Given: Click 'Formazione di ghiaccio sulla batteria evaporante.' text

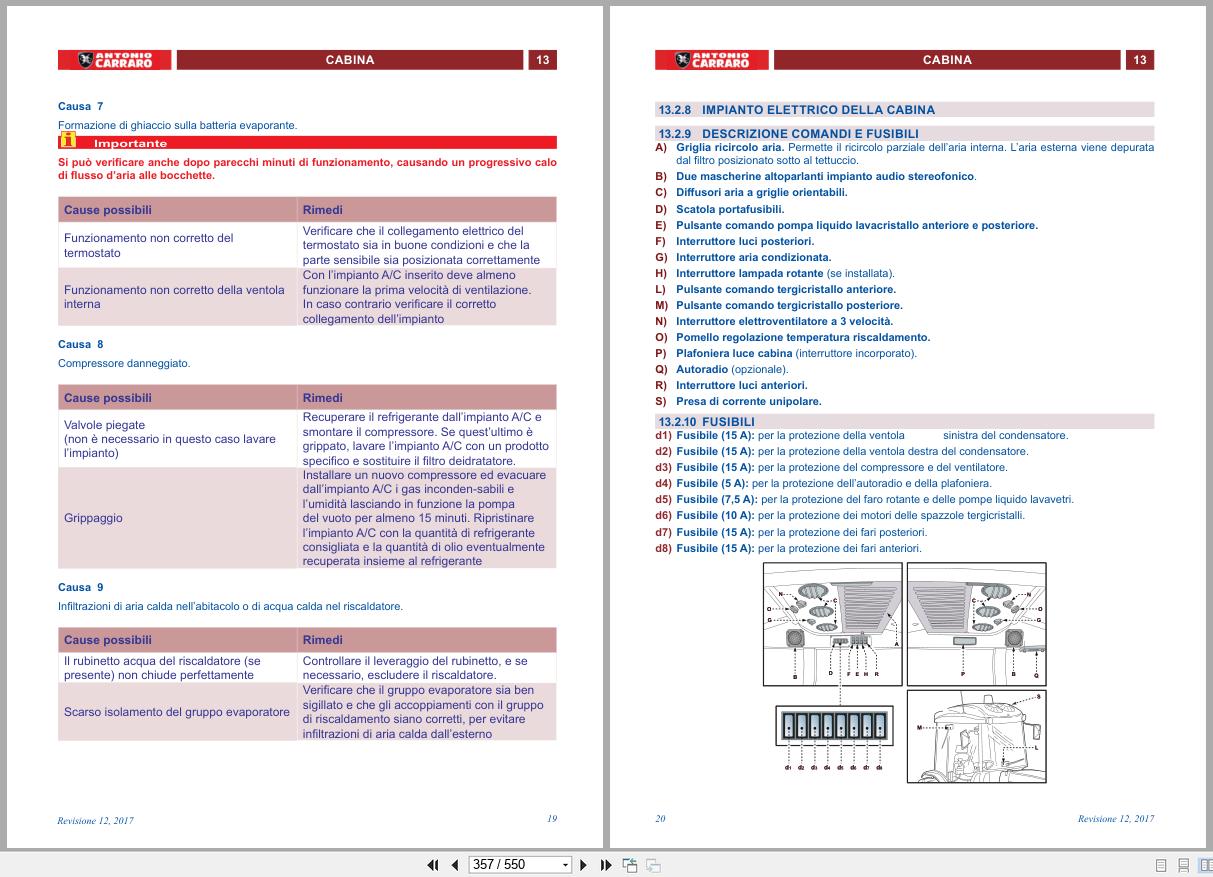Looking at the screenshot, I should coord(177,125).
